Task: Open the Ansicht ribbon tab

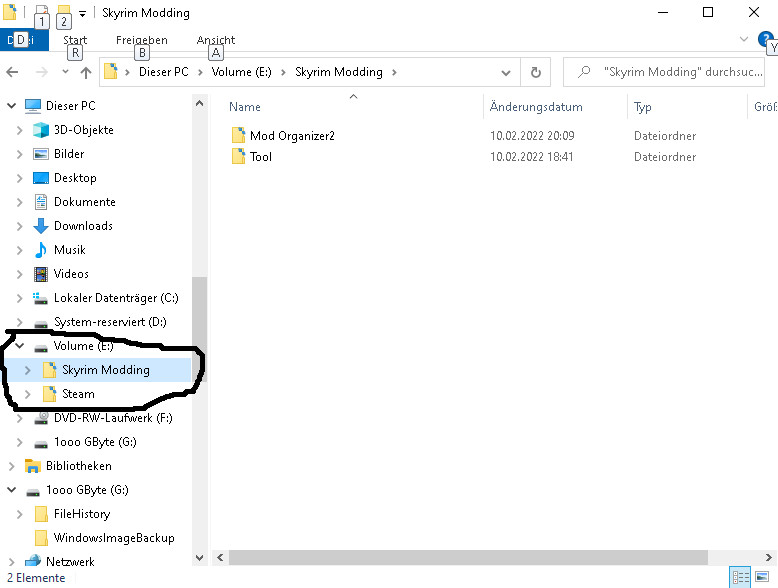Action: [x=216, y=41]
